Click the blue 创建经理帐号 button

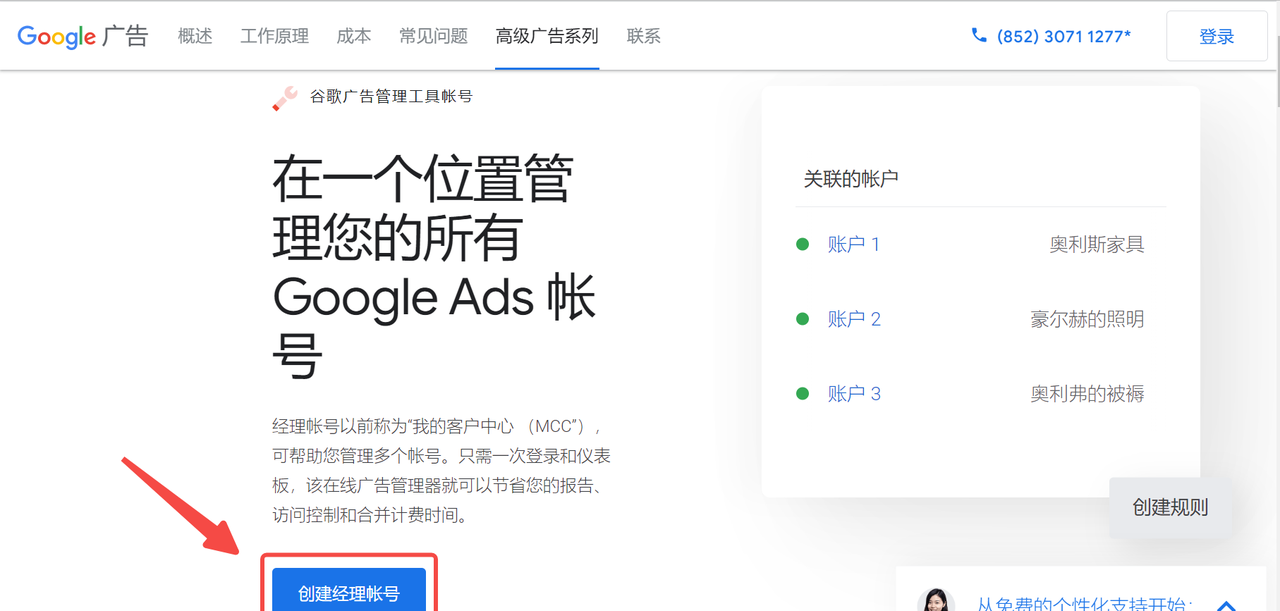tap(349, 592)
